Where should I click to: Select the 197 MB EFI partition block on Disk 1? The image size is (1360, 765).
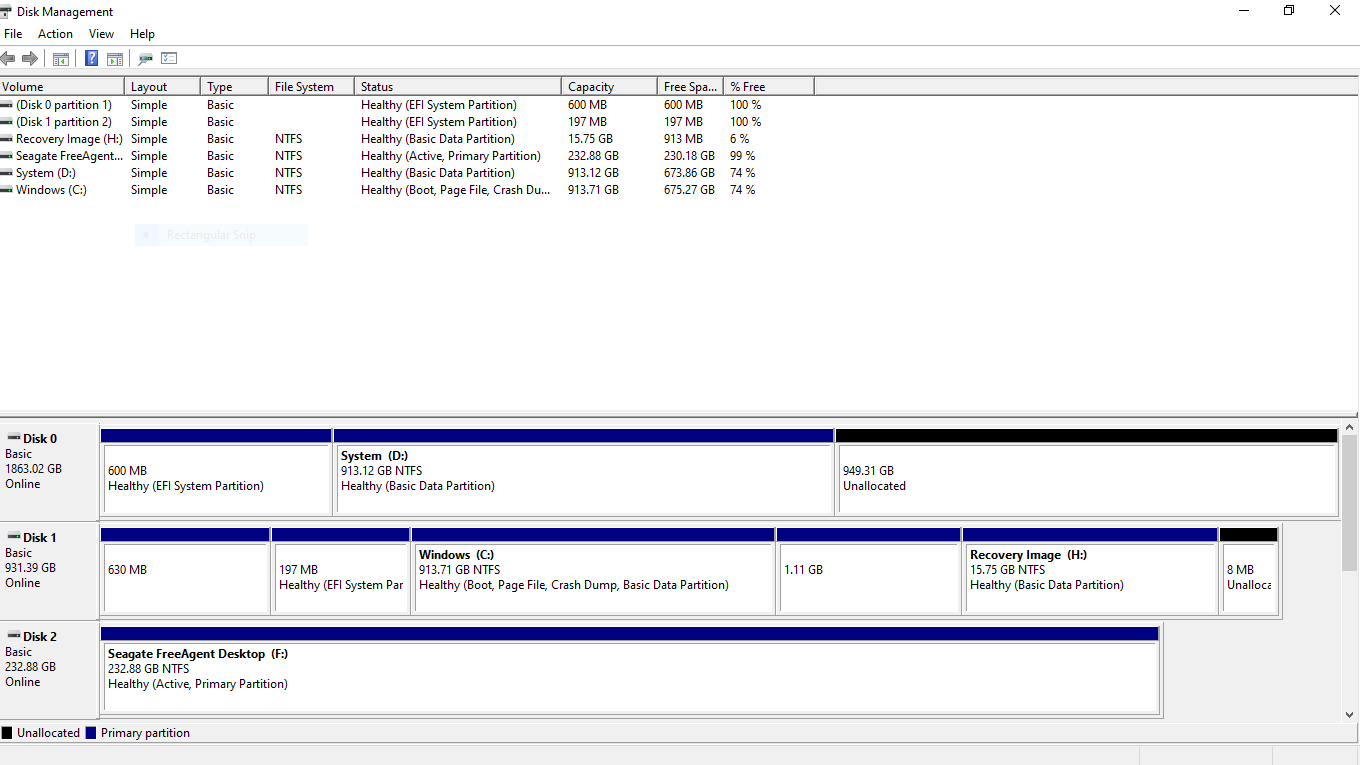click(341, 571)
